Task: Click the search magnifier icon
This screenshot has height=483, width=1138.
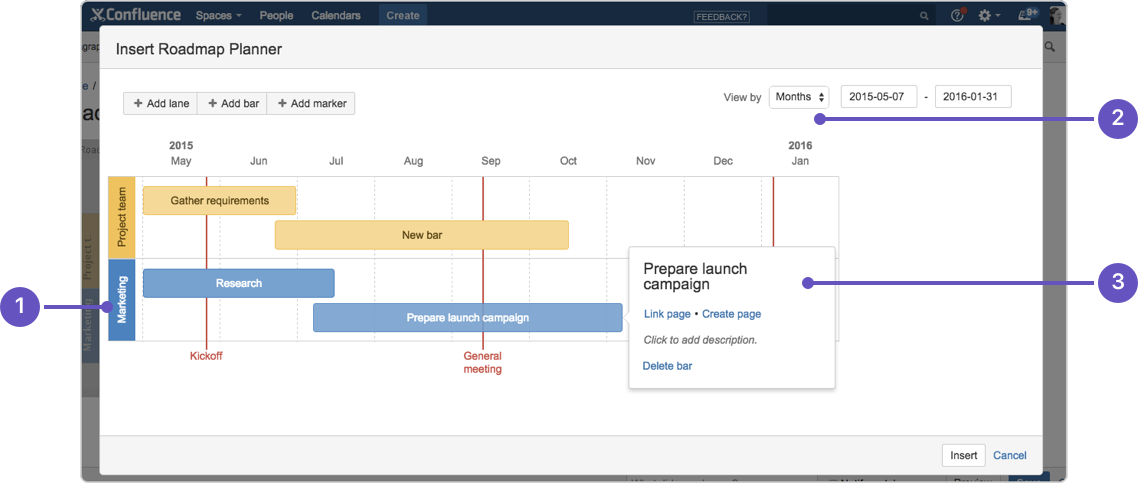Action: pyautogui.click(x=924, y=16)
